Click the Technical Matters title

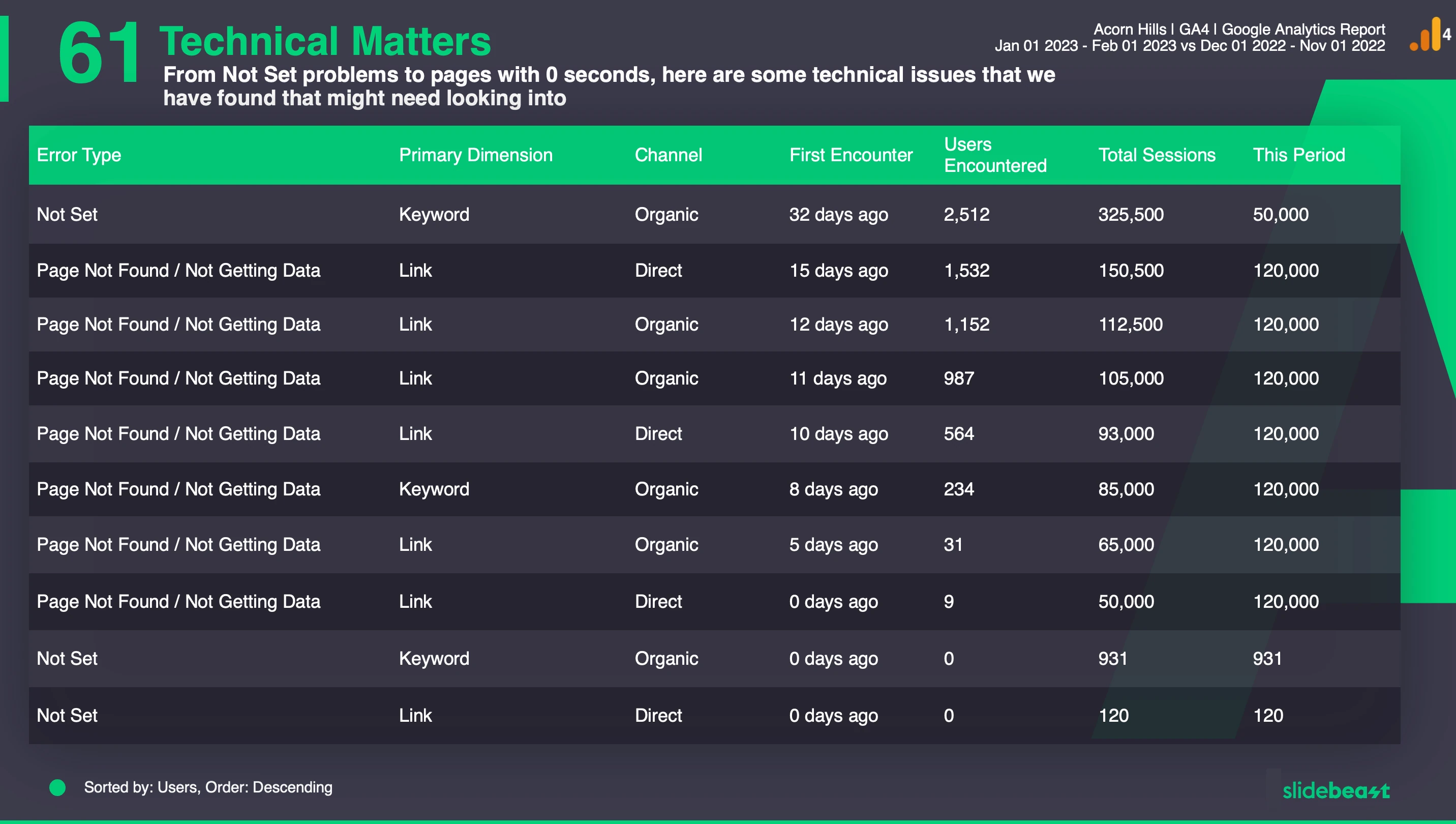pyautogui.click(x=325, y=41)
